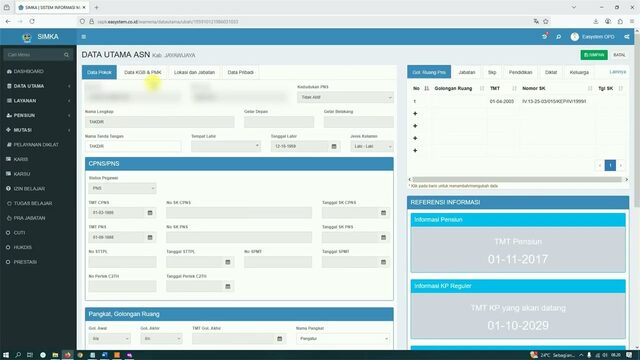Open Windows Start menu
The image size is (640, 360).
tap(6, 355)
